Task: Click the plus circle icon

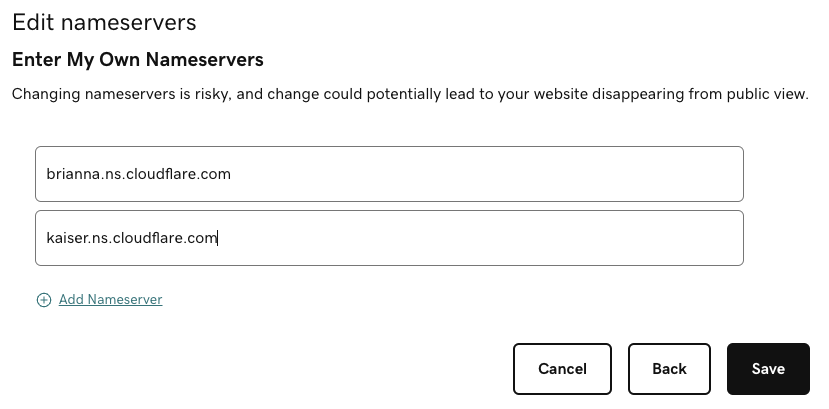Action: 44,300
